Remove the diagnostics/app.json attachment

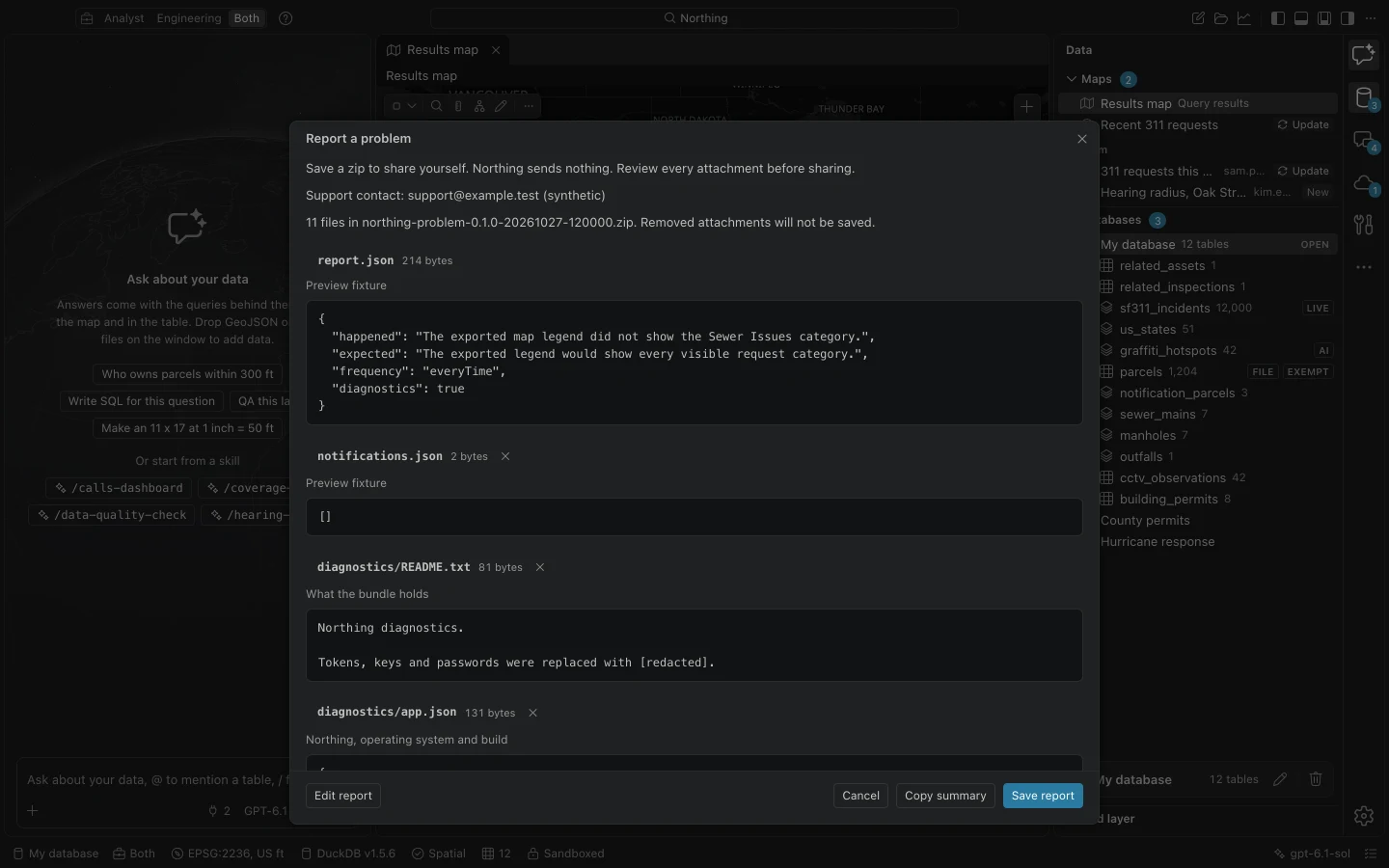533,713
